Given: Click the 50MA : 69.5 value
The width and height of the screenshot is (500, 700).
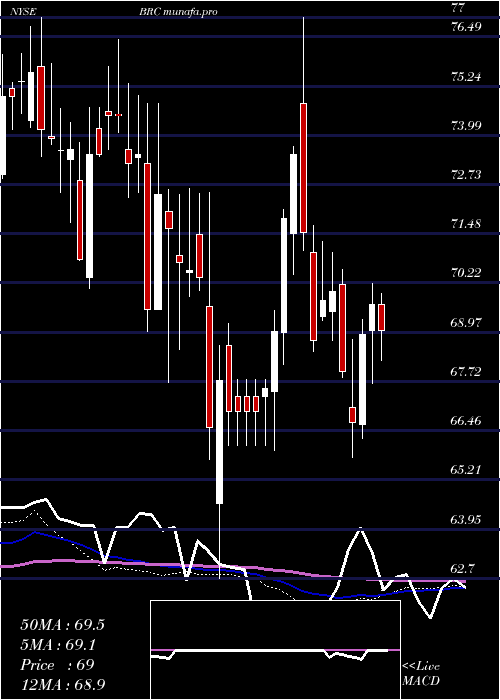Looking at the screenshot, I should pyautogui.click(x=62, y=625).
